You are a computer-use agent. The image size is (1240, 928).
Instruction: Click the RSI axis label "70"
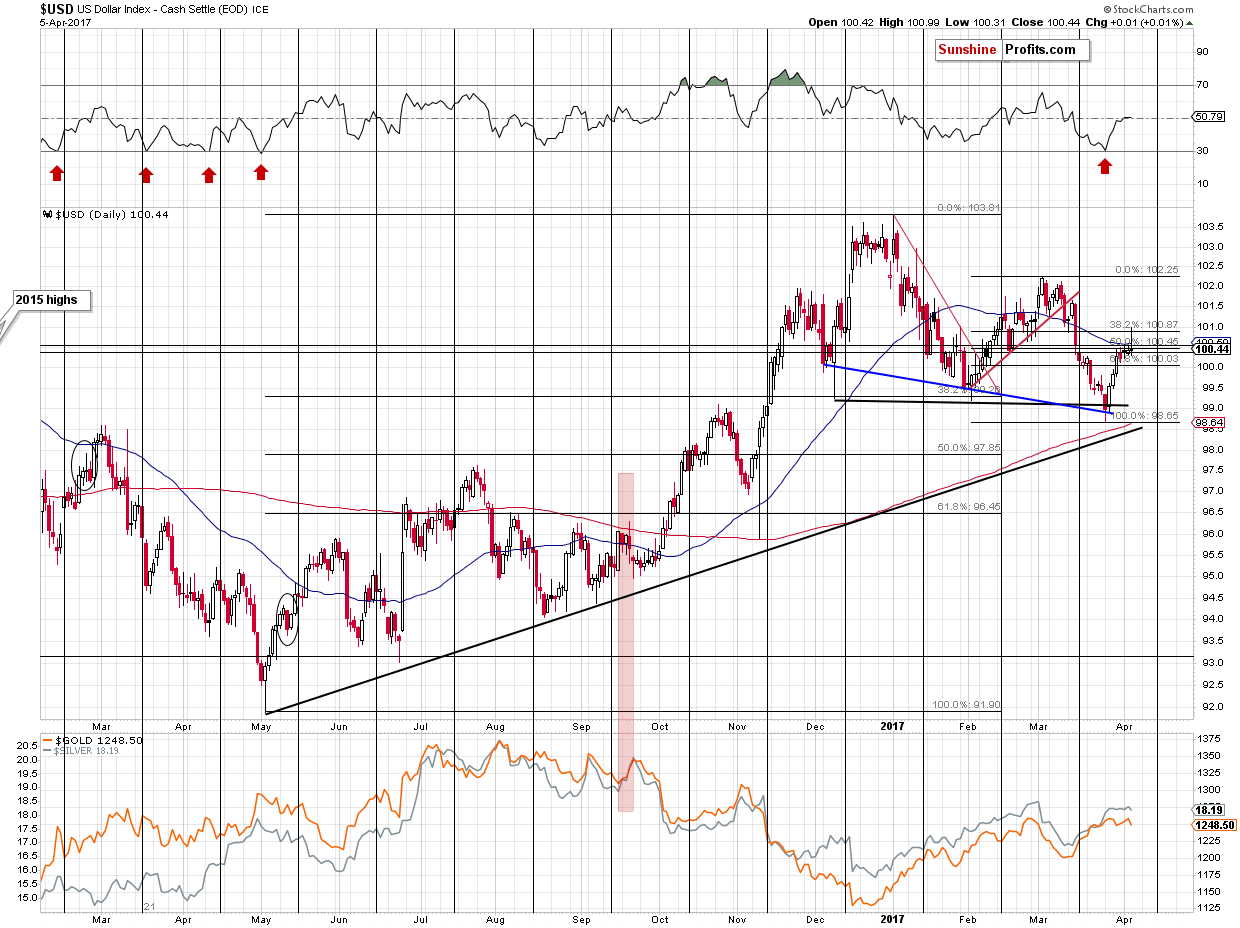1202,85
